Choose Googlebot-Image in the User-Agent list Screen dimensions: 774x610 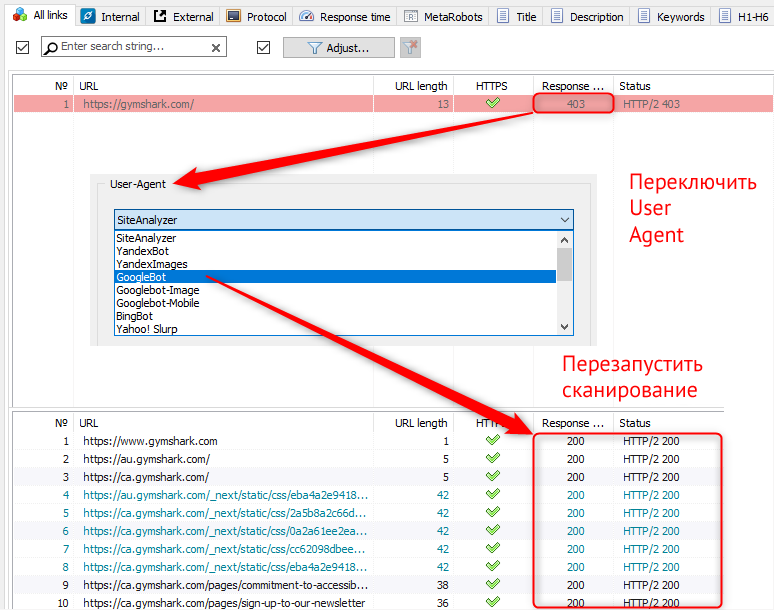click(335, 290)
